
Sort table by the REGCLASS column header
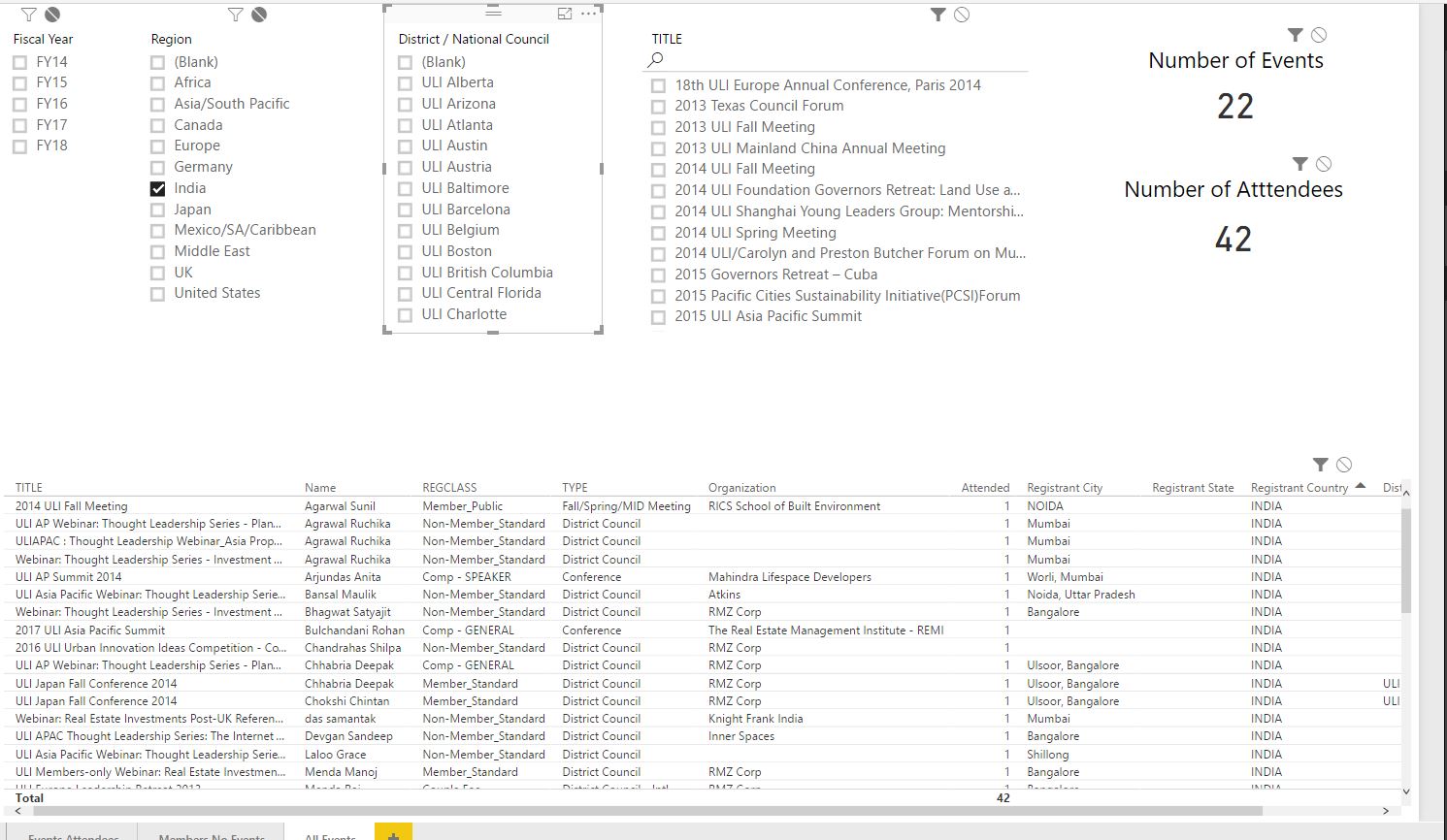449,488
